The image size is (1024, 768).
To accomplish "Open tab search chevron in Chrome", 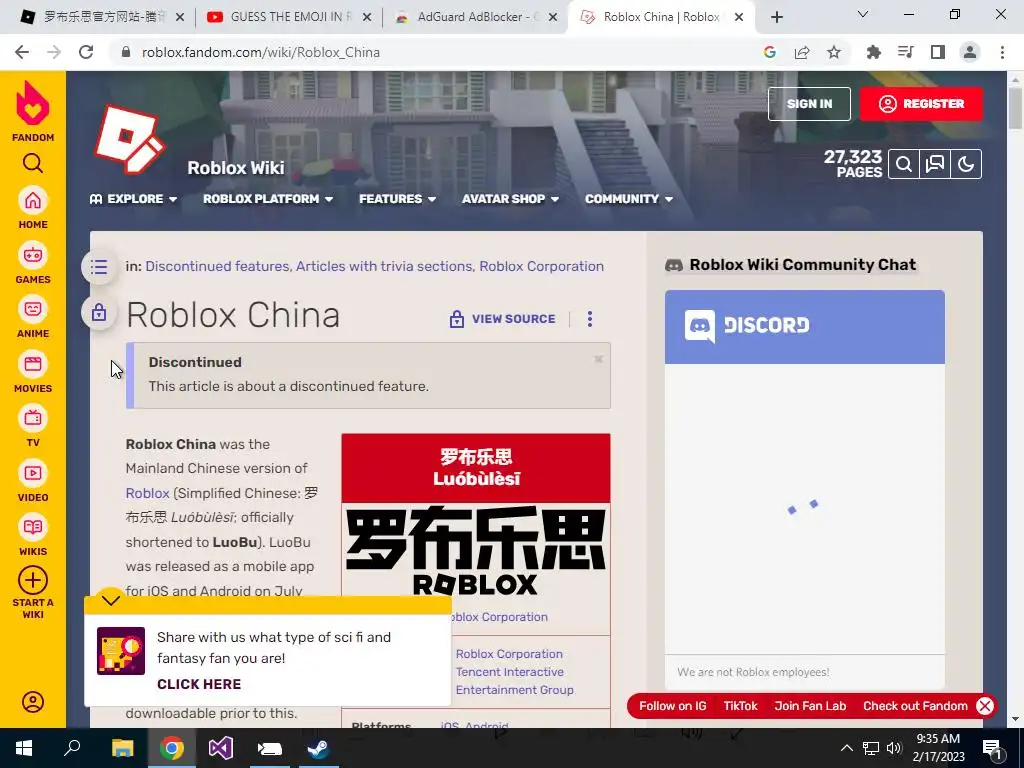I will pyautogui.click(x=863, y=14).
